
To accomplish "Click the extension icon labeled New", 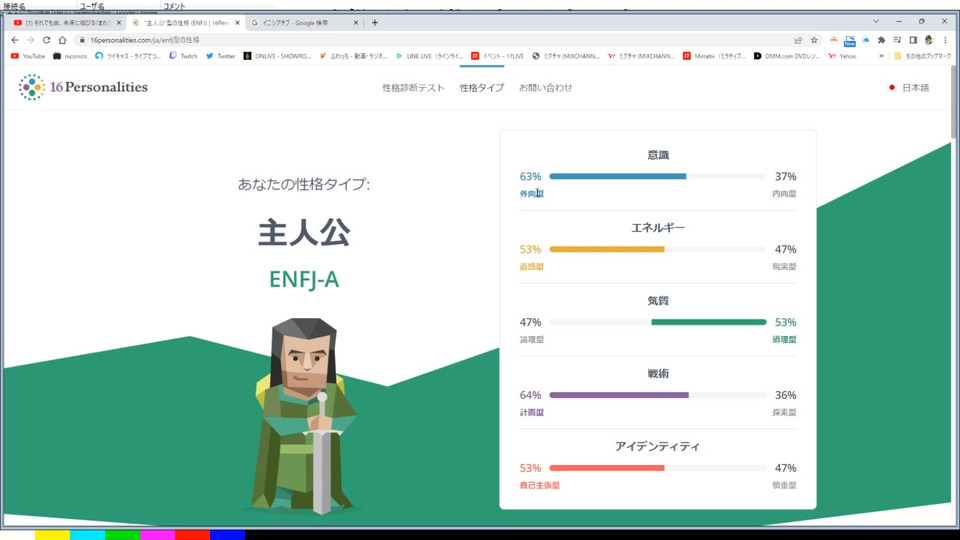I will pos(850,40).
